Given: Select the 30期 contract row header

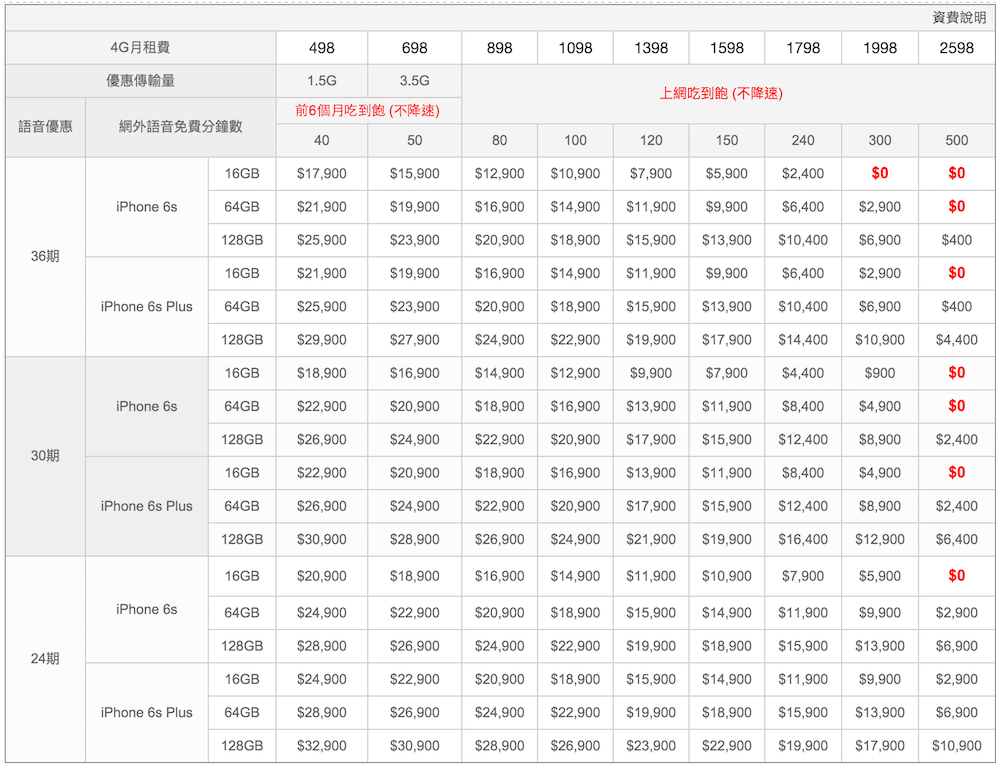Looking at the screenshot, I should tap(45, 456).
